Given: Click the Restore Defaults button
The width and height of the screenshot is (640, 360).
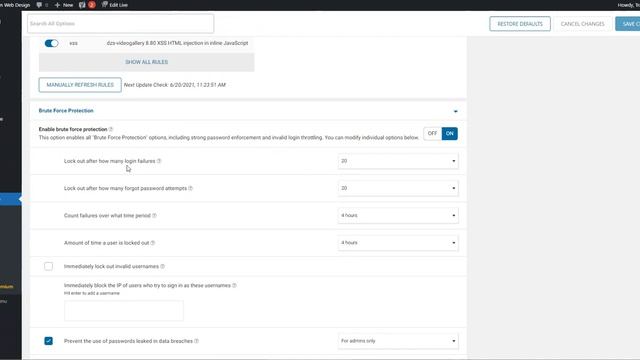Looking at the screenshot, I should [520, 24].
